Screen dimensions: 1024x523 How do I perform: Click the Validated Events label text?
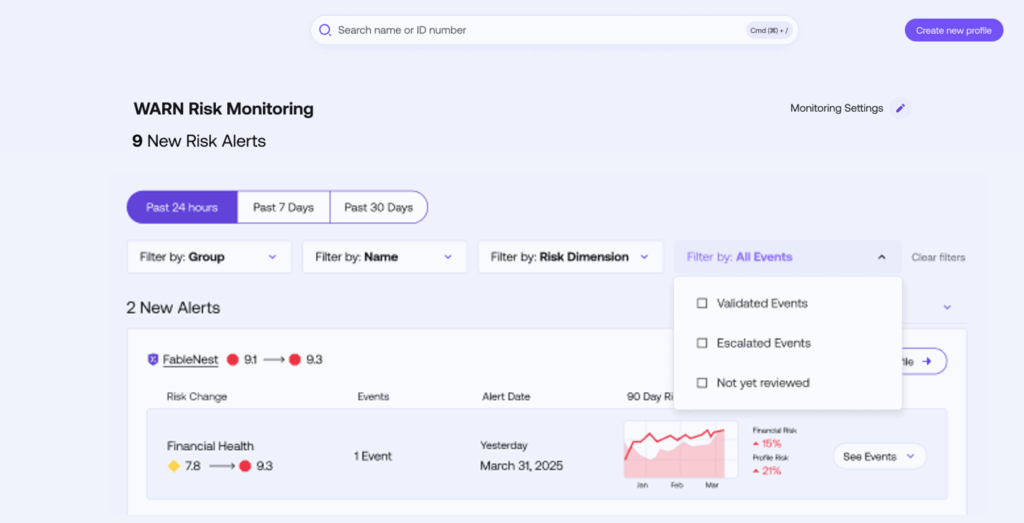point(762,304)
